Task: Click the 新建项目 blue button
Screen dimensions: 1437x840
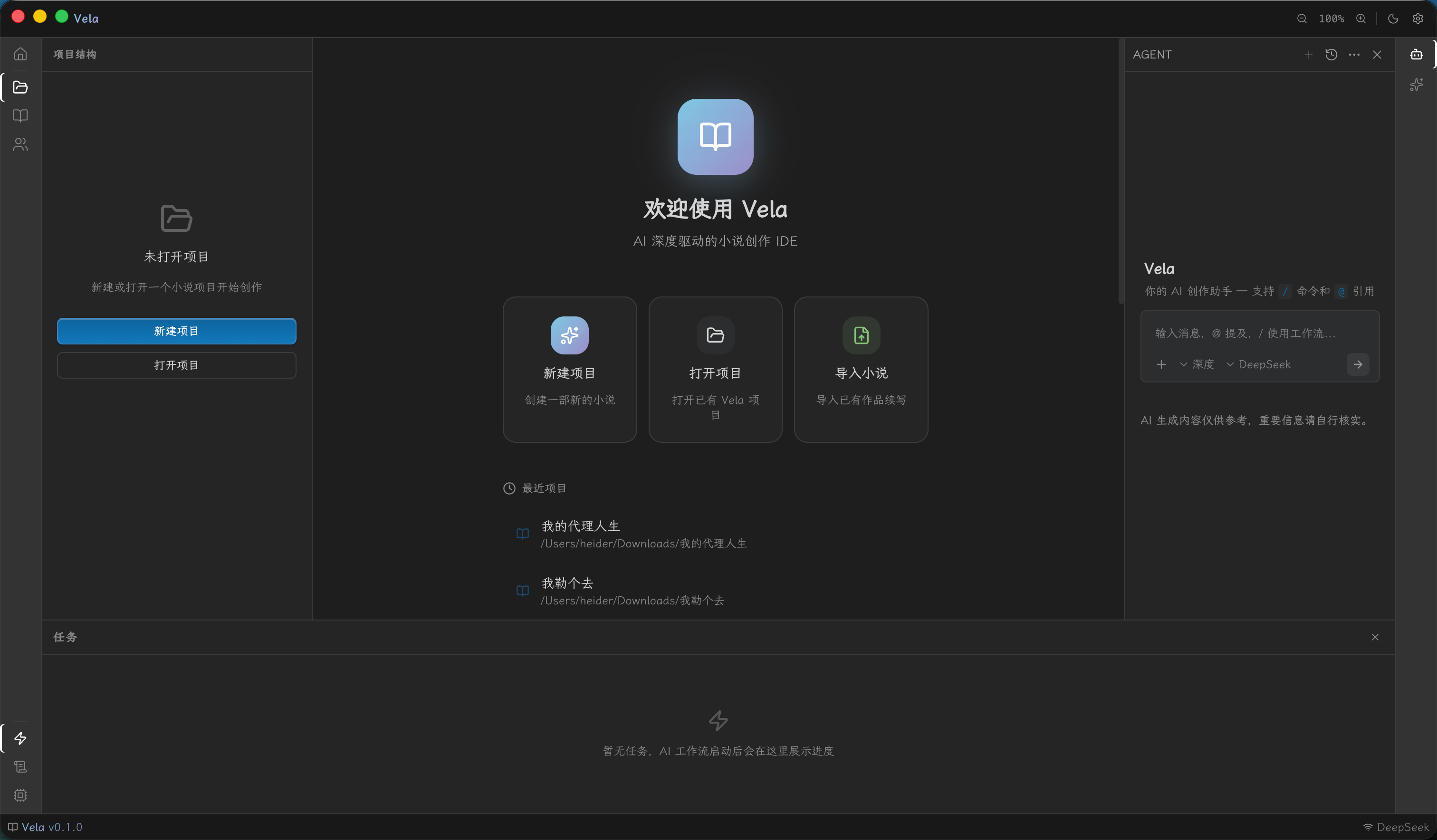Action: pyautogui.click(x=176, y=331)
